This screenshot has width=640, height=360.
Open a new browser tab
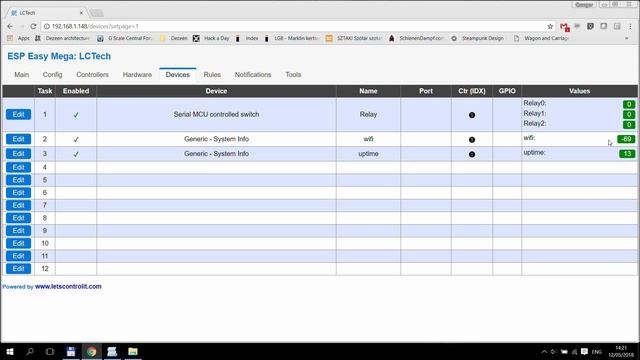click(x=96, y=13)
